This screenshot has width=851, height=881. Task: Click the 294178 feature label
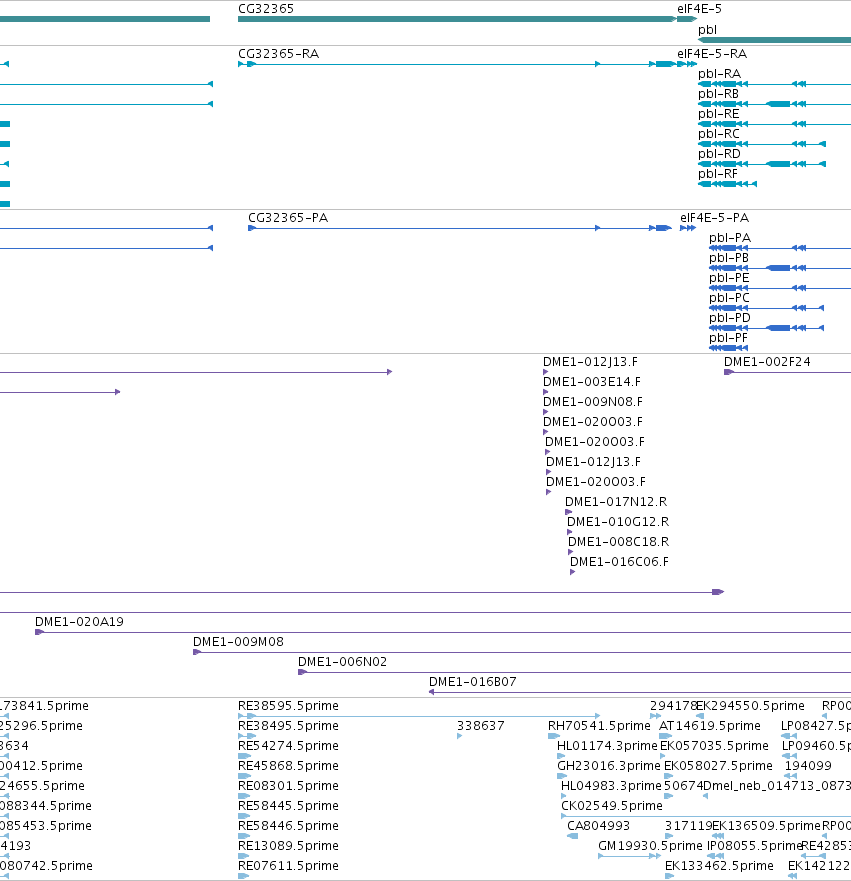tap(673, 706)
